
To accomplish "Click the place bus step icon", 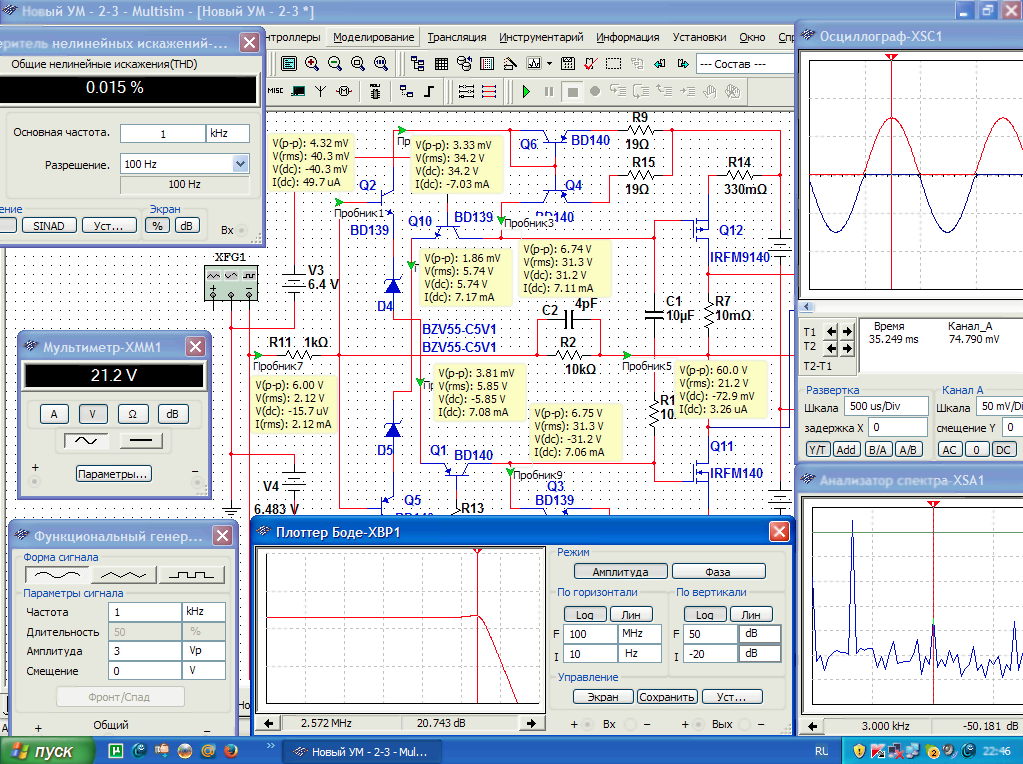I will pyautogui.click(x=429, y=91).
